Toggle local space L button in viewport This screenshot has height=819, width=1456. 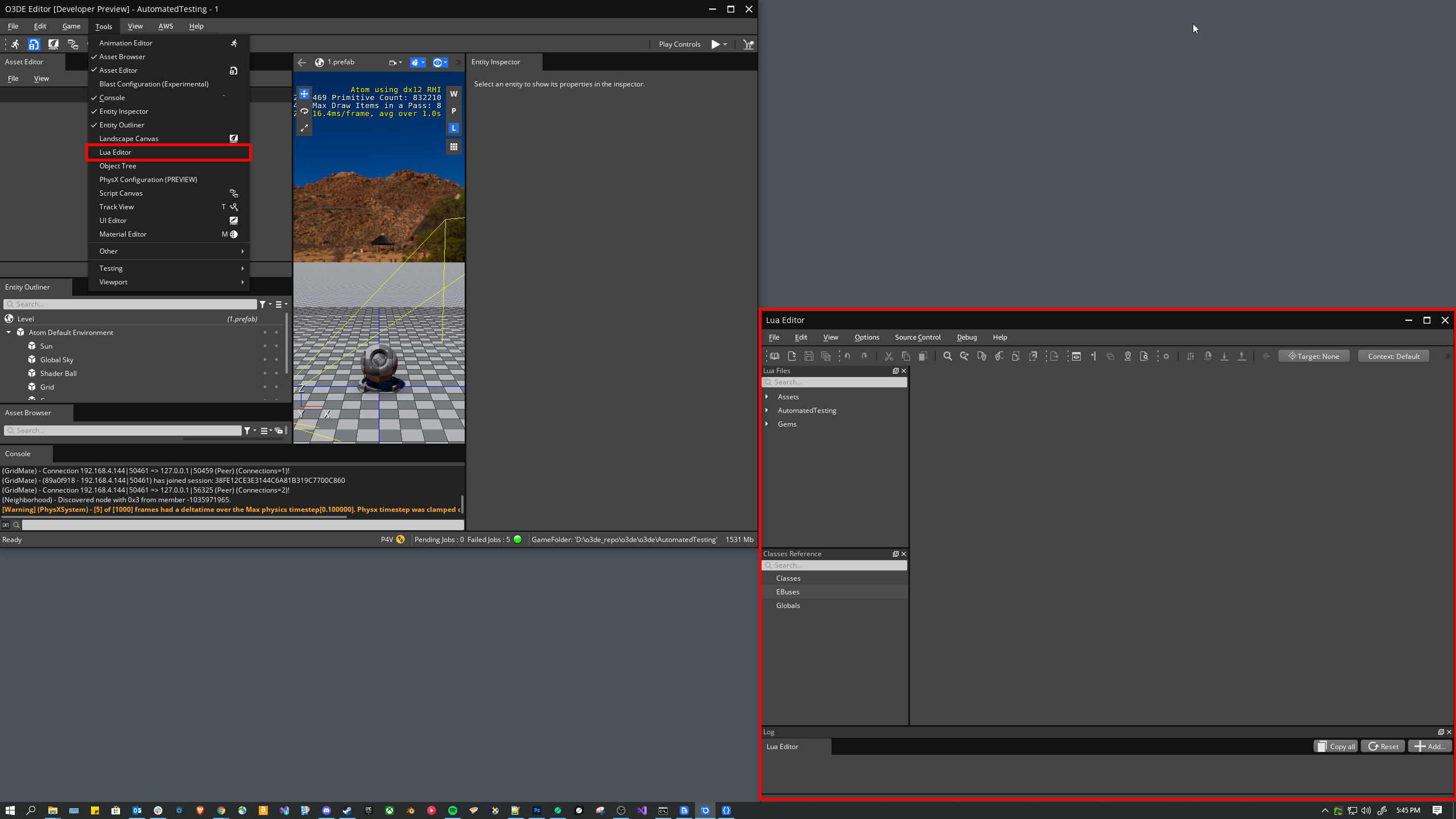click(454, 128)
